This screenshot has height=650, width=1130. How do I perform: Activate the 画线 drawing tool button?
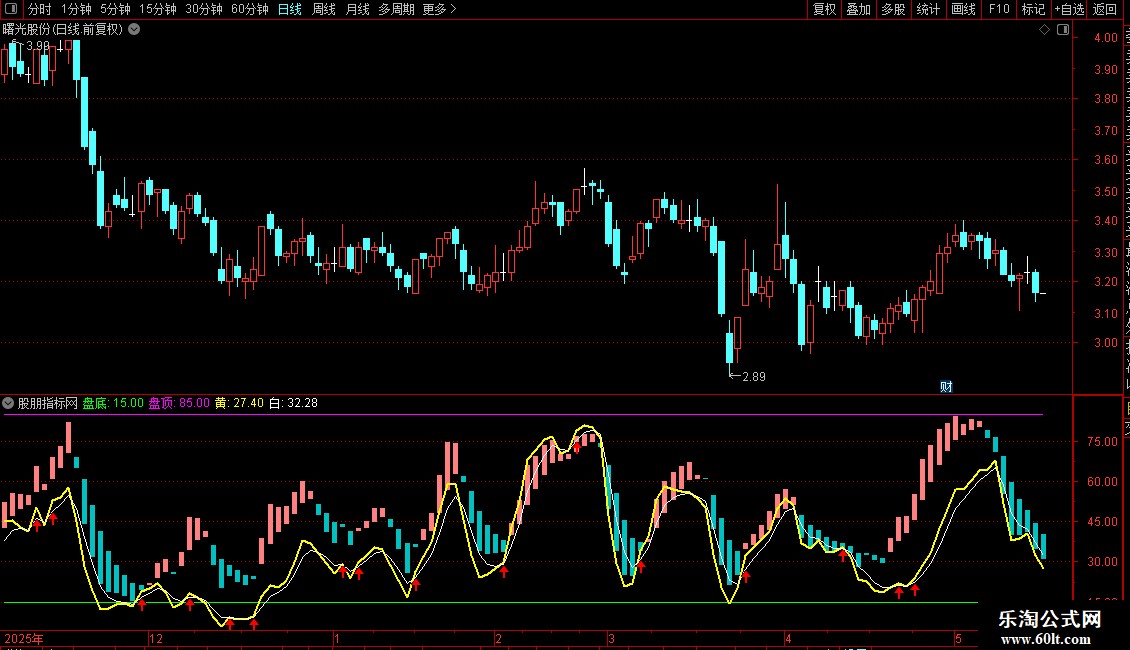[963, 9]
